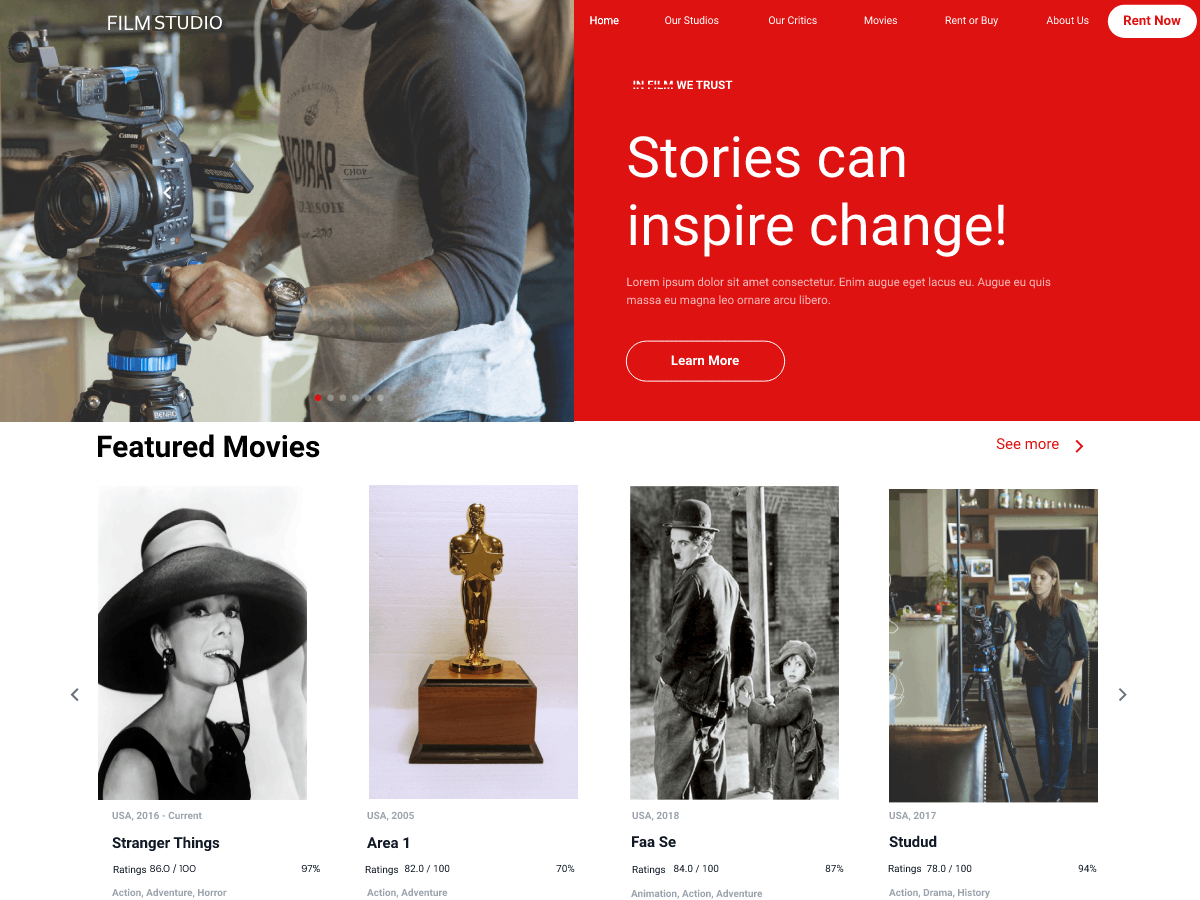This screenshot has height=900, width=1200.
Task: Select the last carousel indicator dot
Action: [x=379, y=397]
